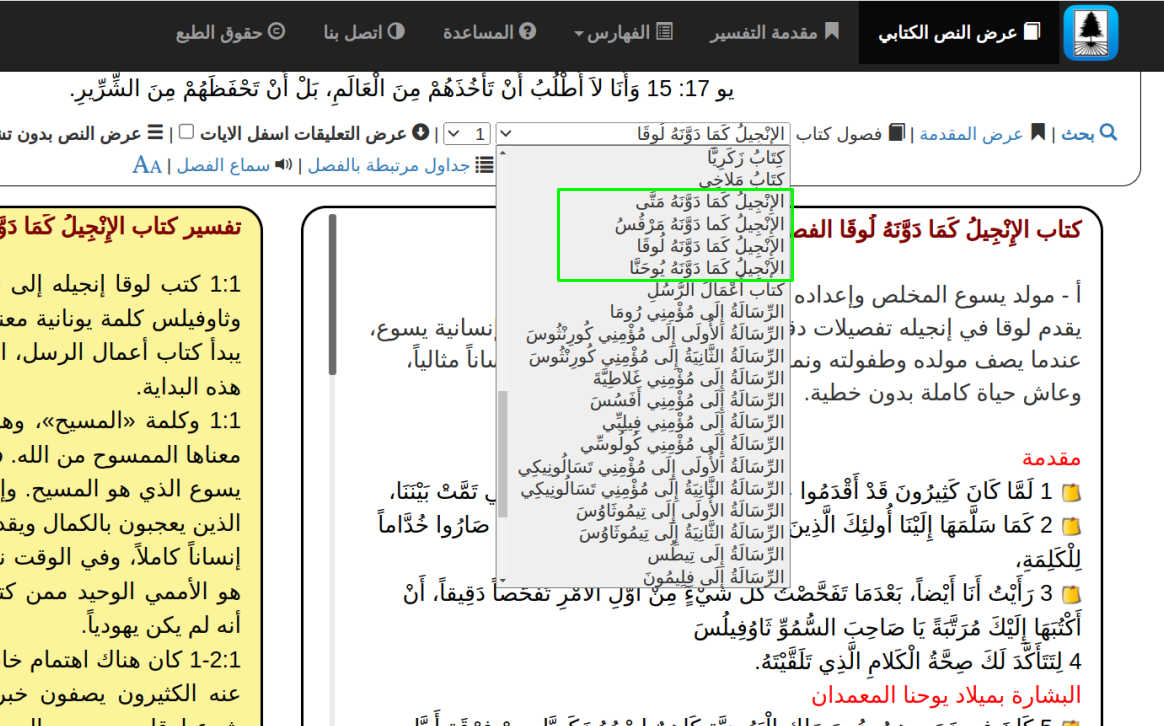Open اتصل بنا contact page
The image size is (1164, 726).
[x=364, y=33]
